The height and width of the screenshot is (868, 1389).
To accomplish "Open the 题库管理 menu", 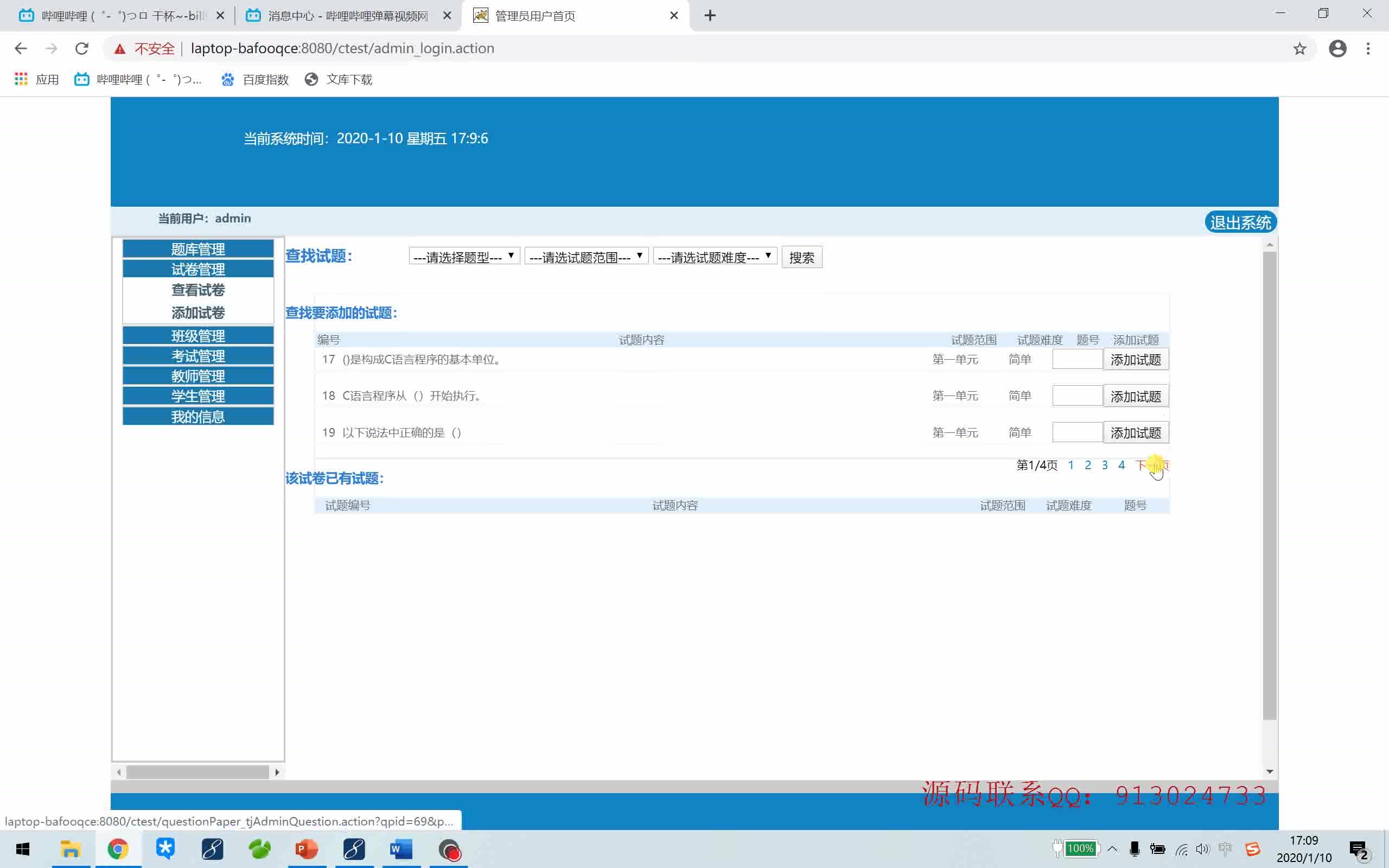I will [x=198, y=249].
